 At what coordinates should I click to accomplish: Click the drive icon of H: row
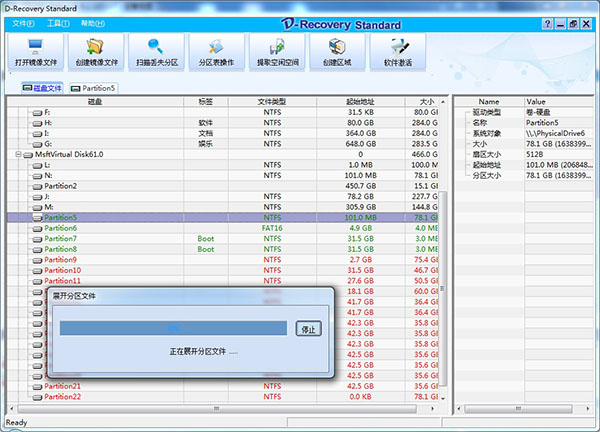tap(37, 123)
